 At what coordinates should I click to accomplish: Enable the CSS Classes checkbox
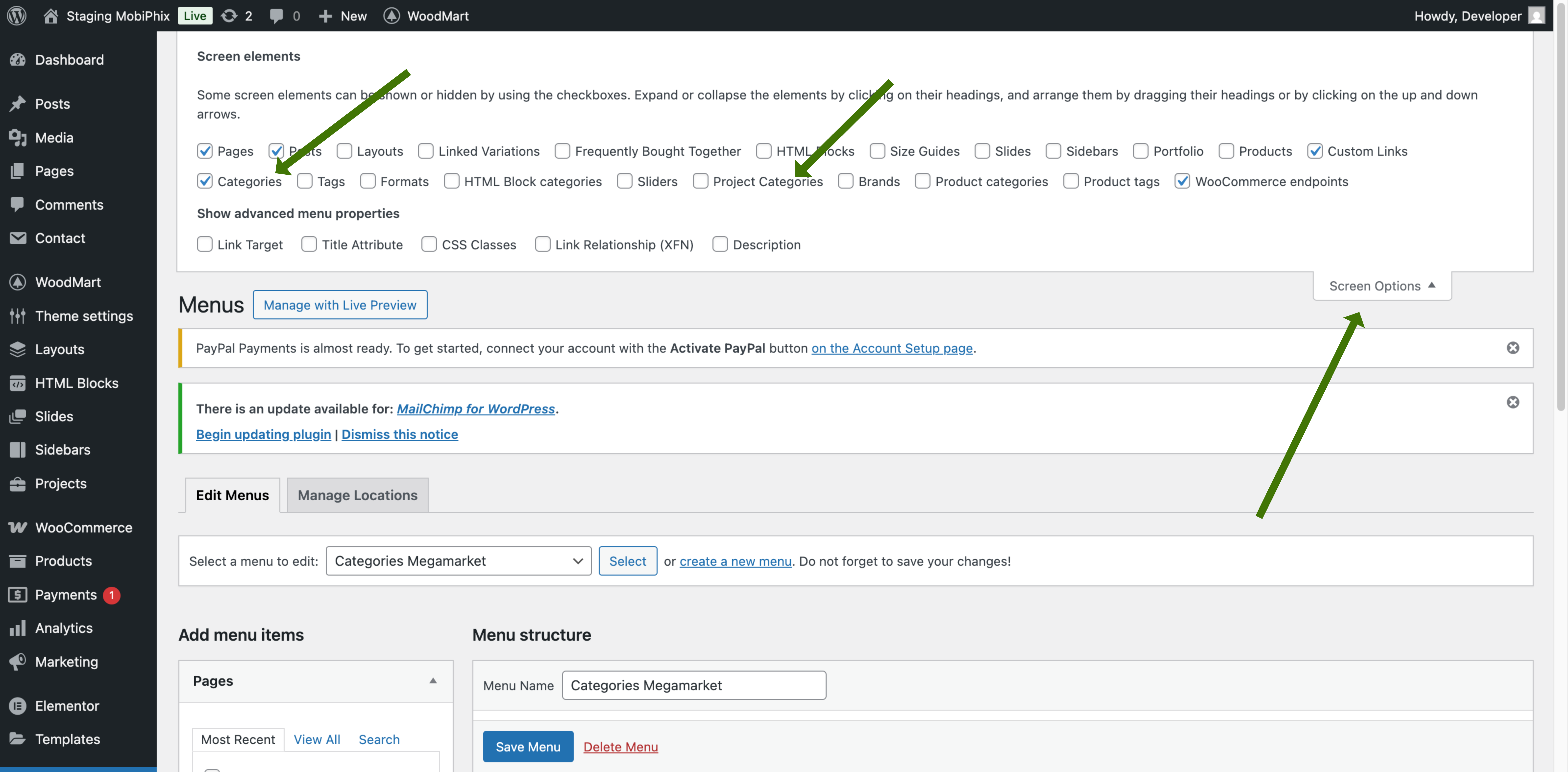coord(429,245)
